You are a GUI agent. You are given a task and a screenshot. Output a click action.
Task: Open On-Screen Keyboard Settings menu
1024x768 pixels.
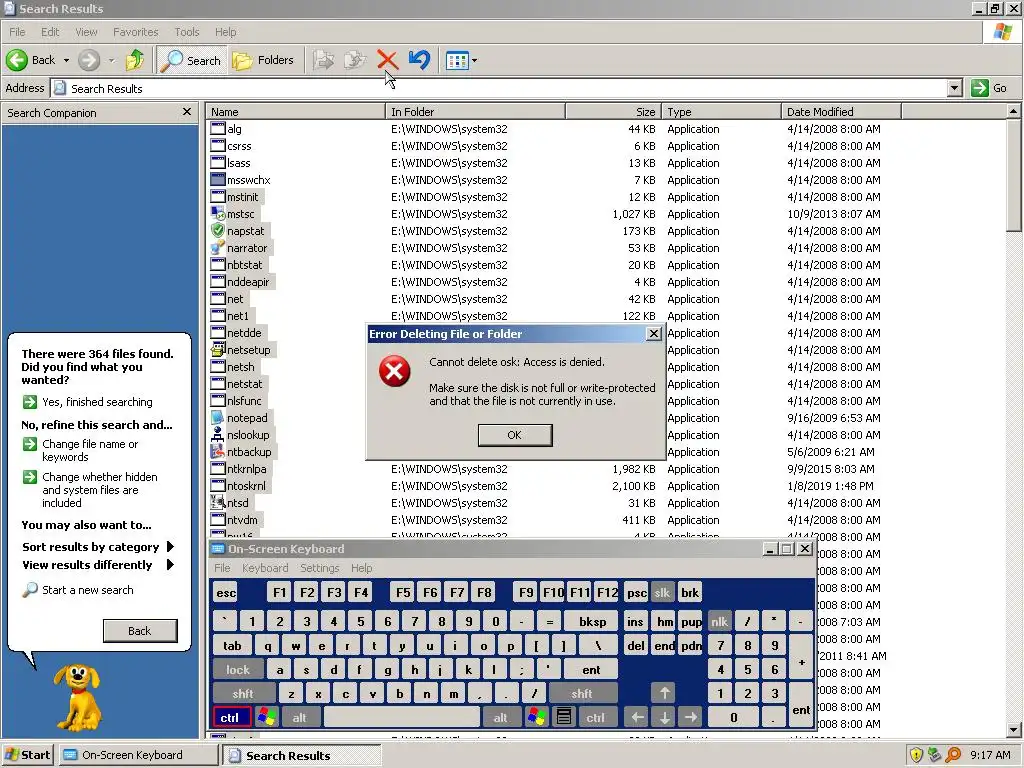tap(319, 568)
